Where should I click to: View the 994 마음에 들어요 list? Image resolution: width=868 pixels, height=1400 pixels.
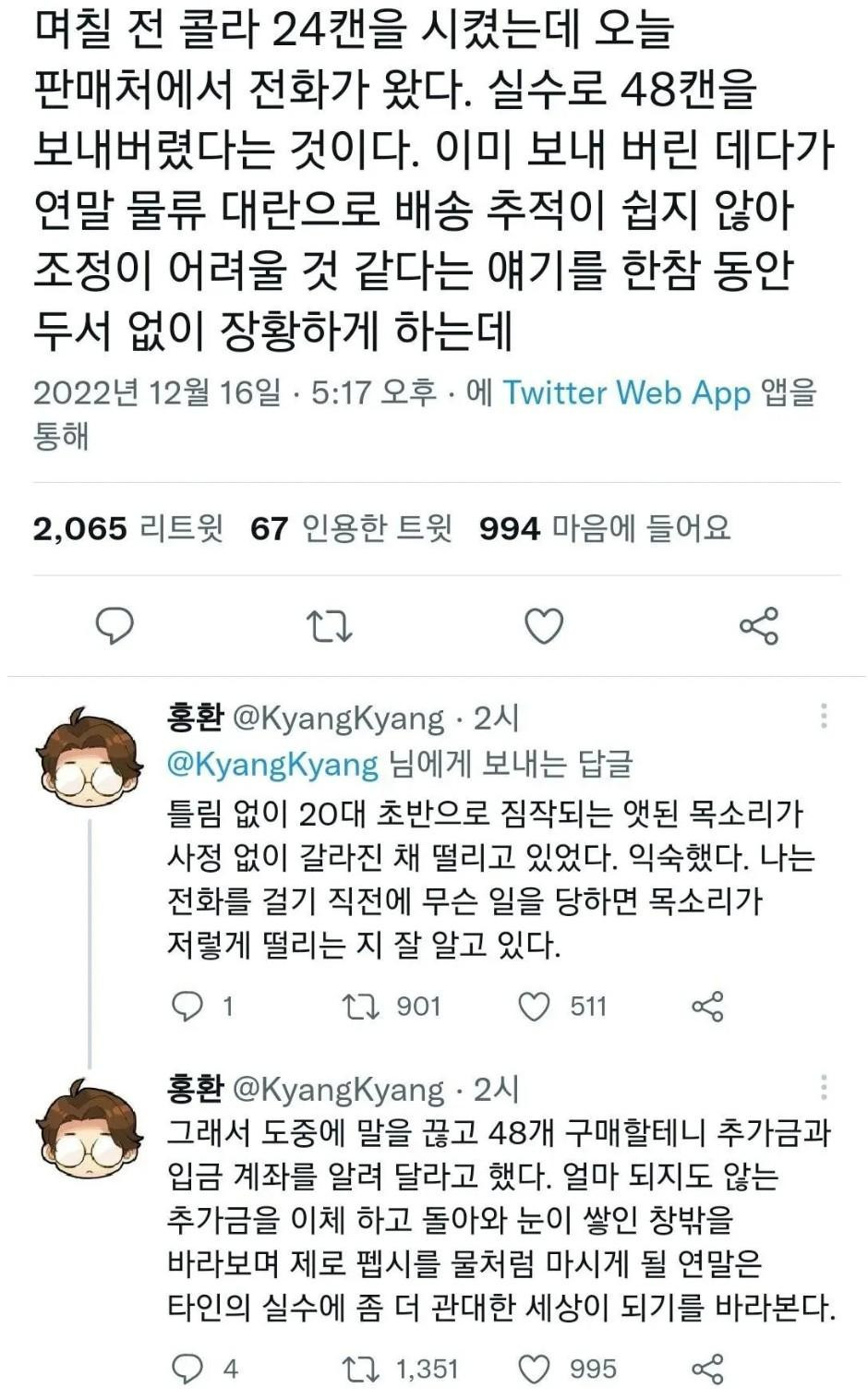pyautogui.click(x=605, y=528)
